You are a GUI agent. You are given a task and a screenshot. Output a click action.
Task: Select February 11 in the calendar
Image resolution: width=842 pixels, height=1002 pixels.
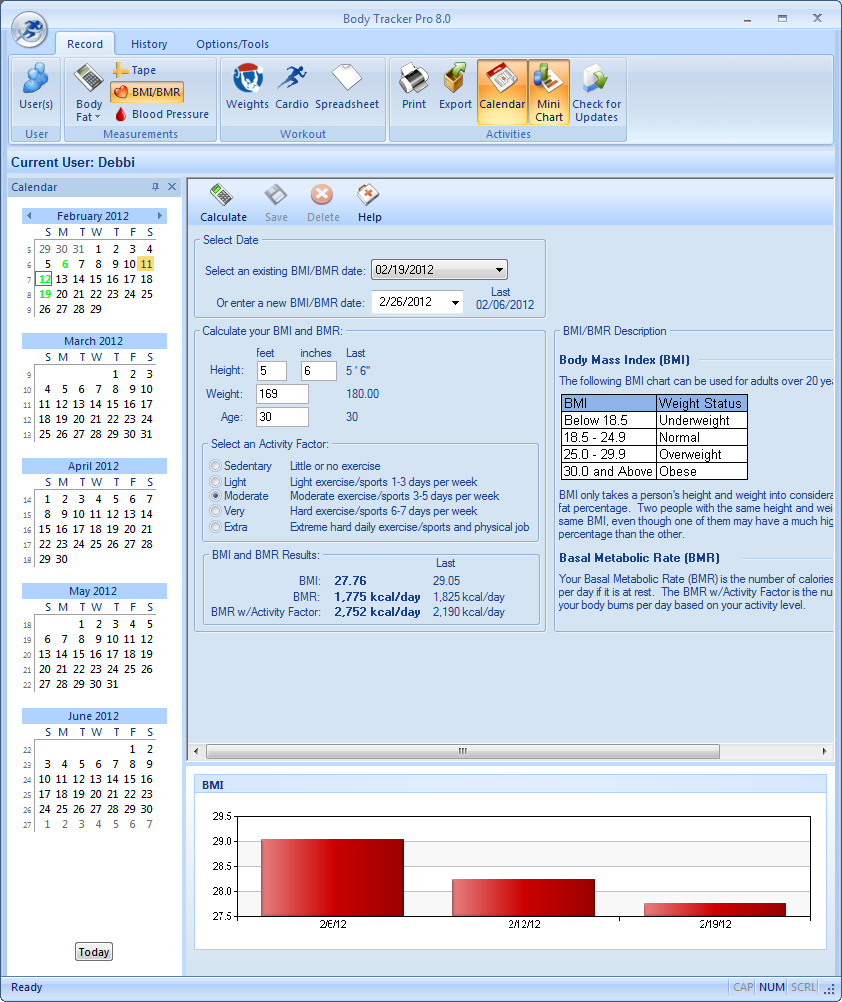pyautogui.click(x=146, y=264)
